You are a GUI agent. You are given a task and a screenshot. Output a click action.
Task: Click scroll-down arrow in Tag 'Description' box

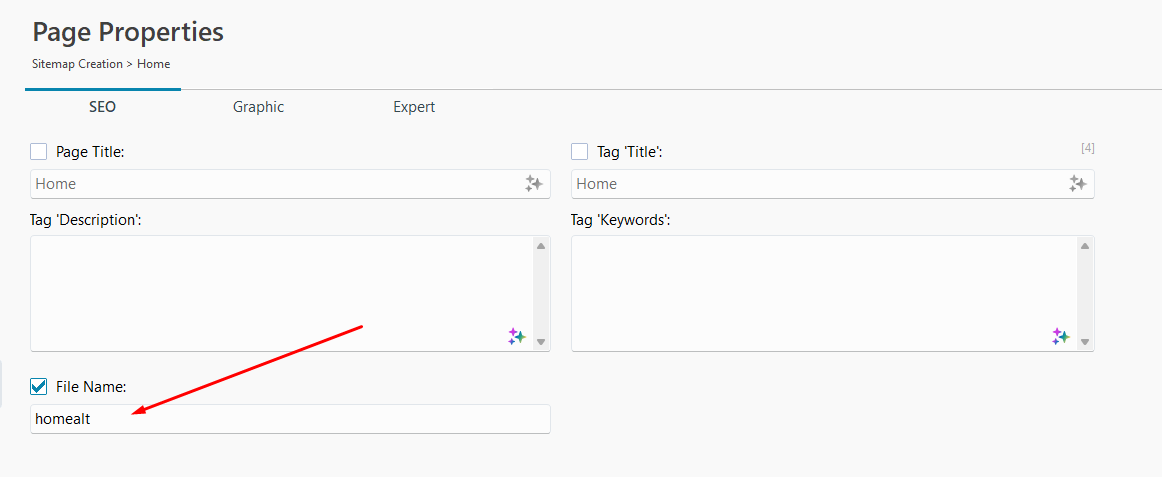click(541, 341)
